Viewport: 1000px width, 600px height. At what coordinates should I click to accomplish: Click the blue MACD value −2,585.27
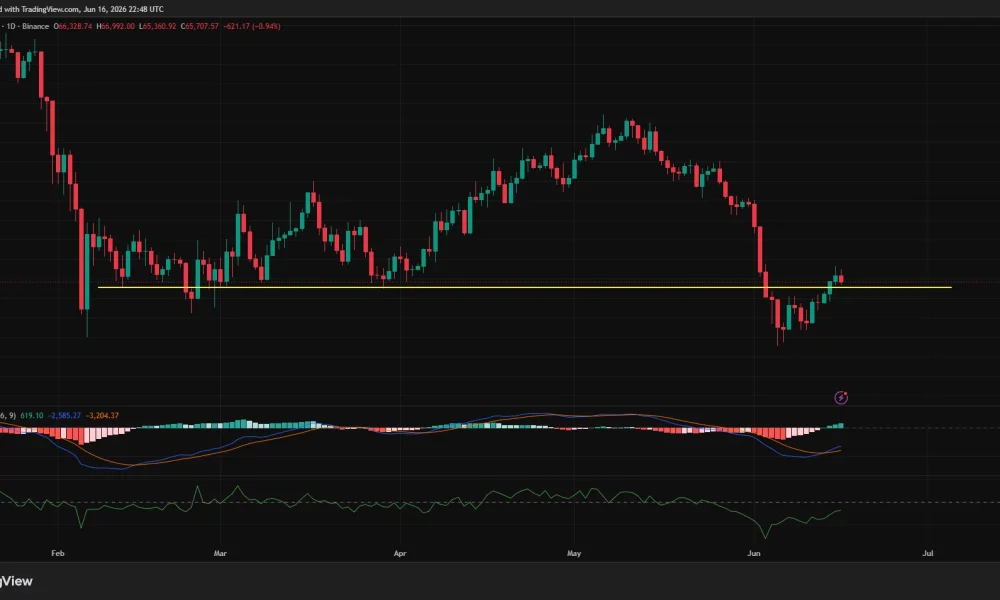click(x=64, y=416)
